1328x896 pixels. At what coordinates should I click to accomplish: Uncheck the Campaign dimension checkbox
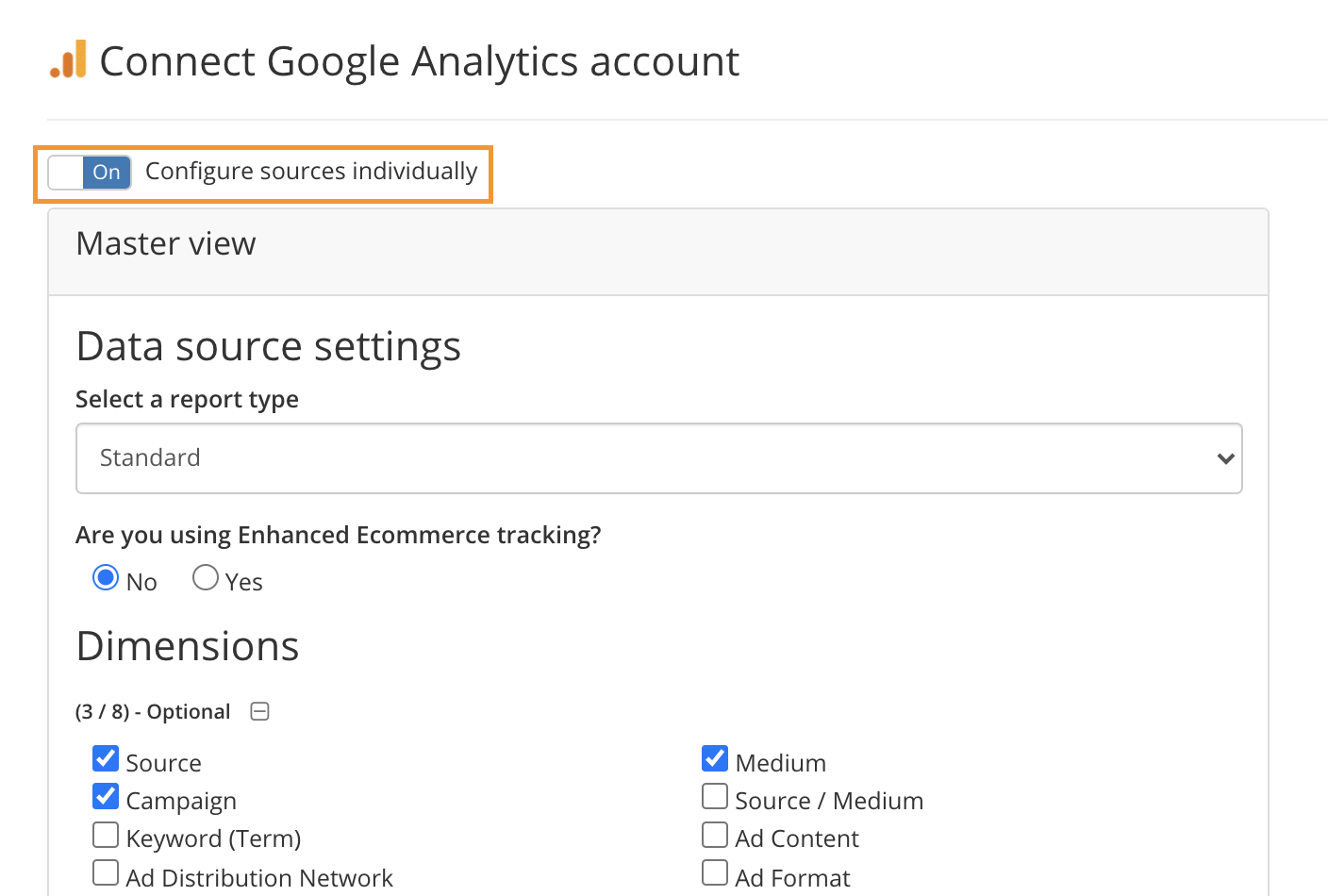coord(106,796)
